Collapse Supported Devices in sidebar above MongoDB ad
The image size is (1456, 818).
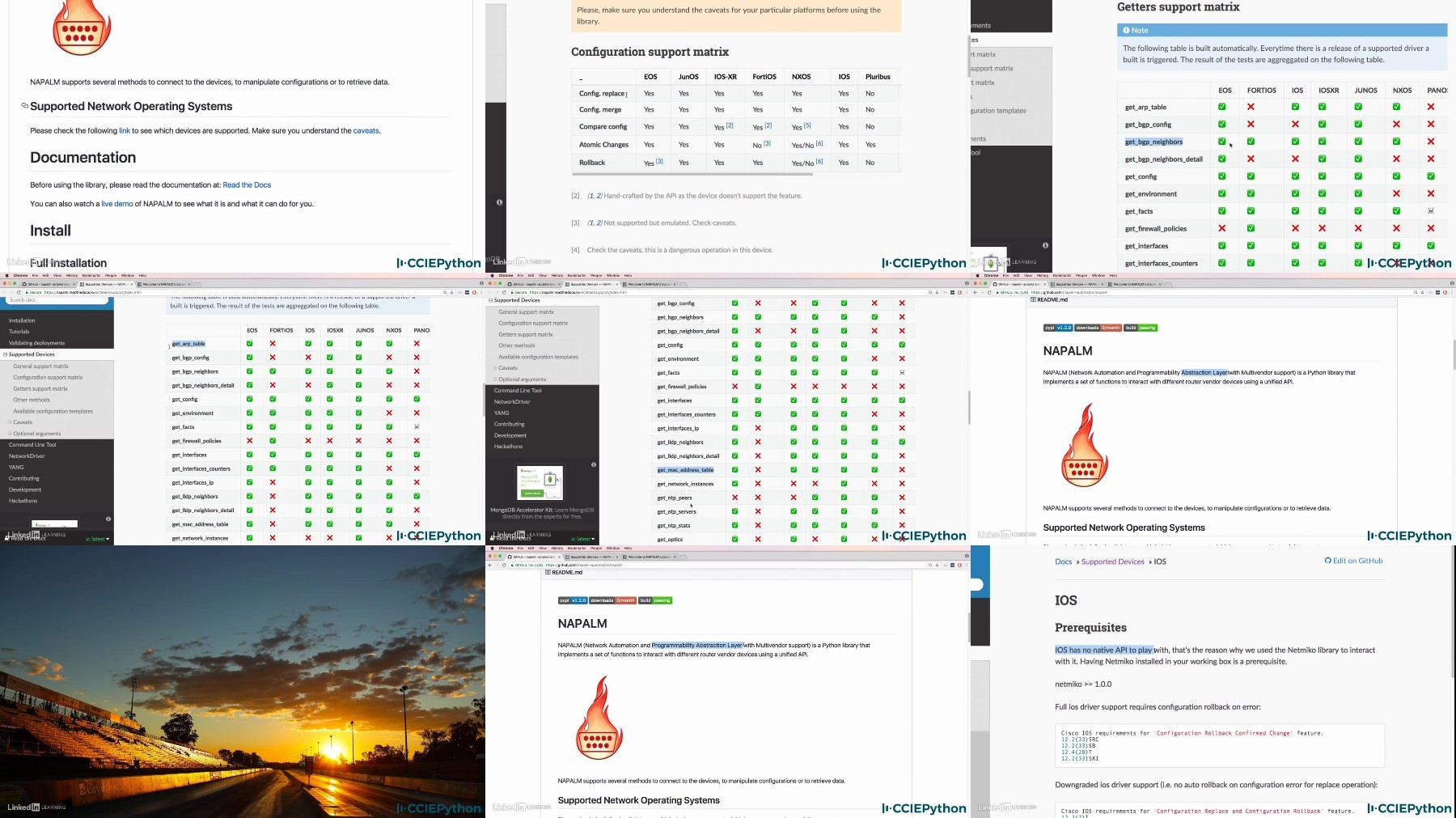point(491,300)
